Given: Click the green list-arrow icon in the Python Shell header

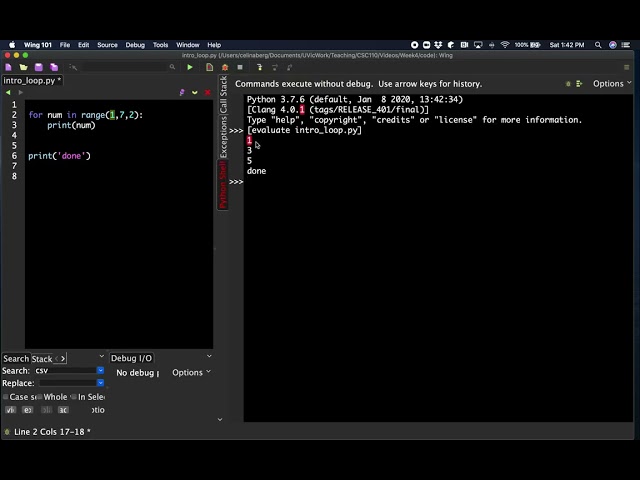Looking at the screenshot, I should pyautogui.click(x=579, y=84).
